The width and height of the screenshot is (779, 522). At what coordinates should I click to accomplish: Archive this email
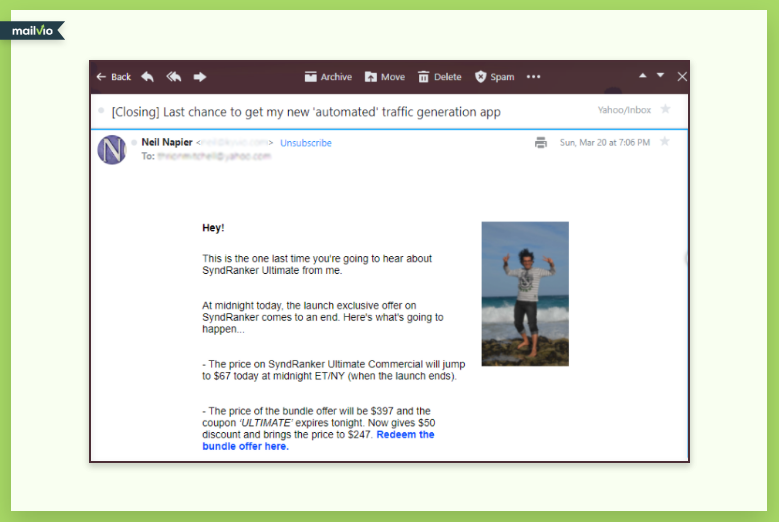(x=328, y=77)
